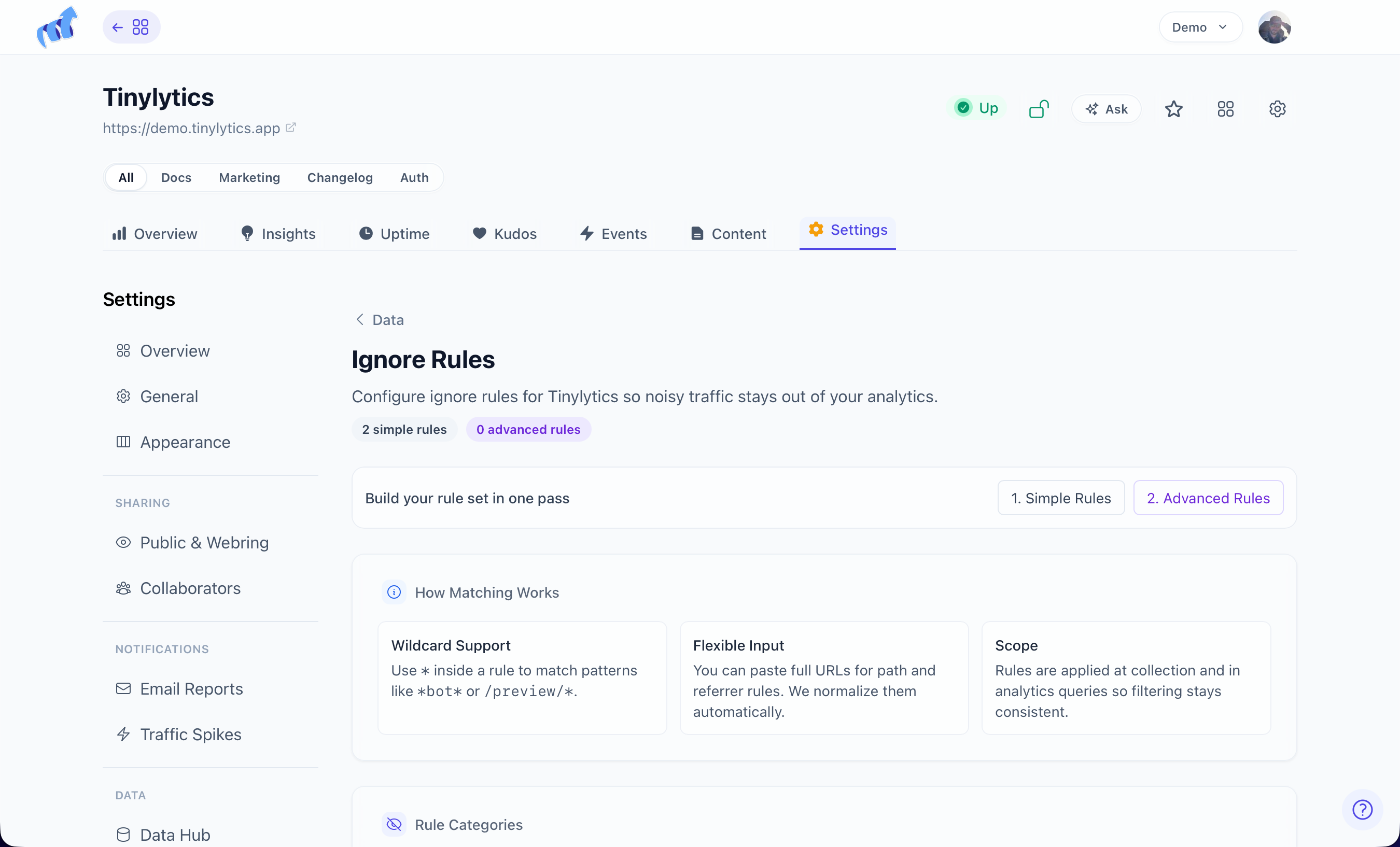Click the SHARING section label
Image resolution: width=1400 pixels, height=847 pixels.
click(x=143, y=503)
